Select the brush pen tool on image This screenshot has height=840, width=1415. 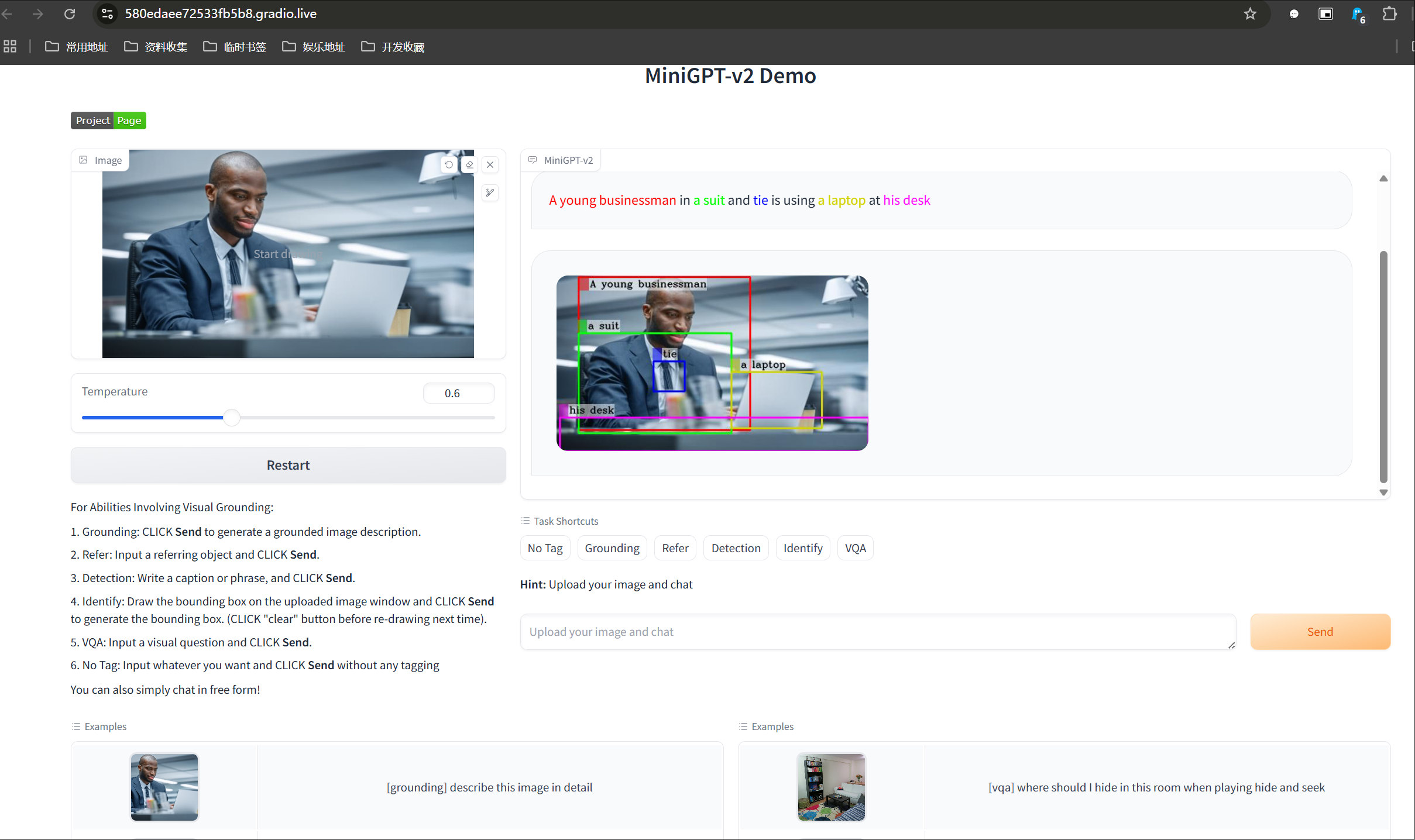pyautogui.click(x=490, y=192)
